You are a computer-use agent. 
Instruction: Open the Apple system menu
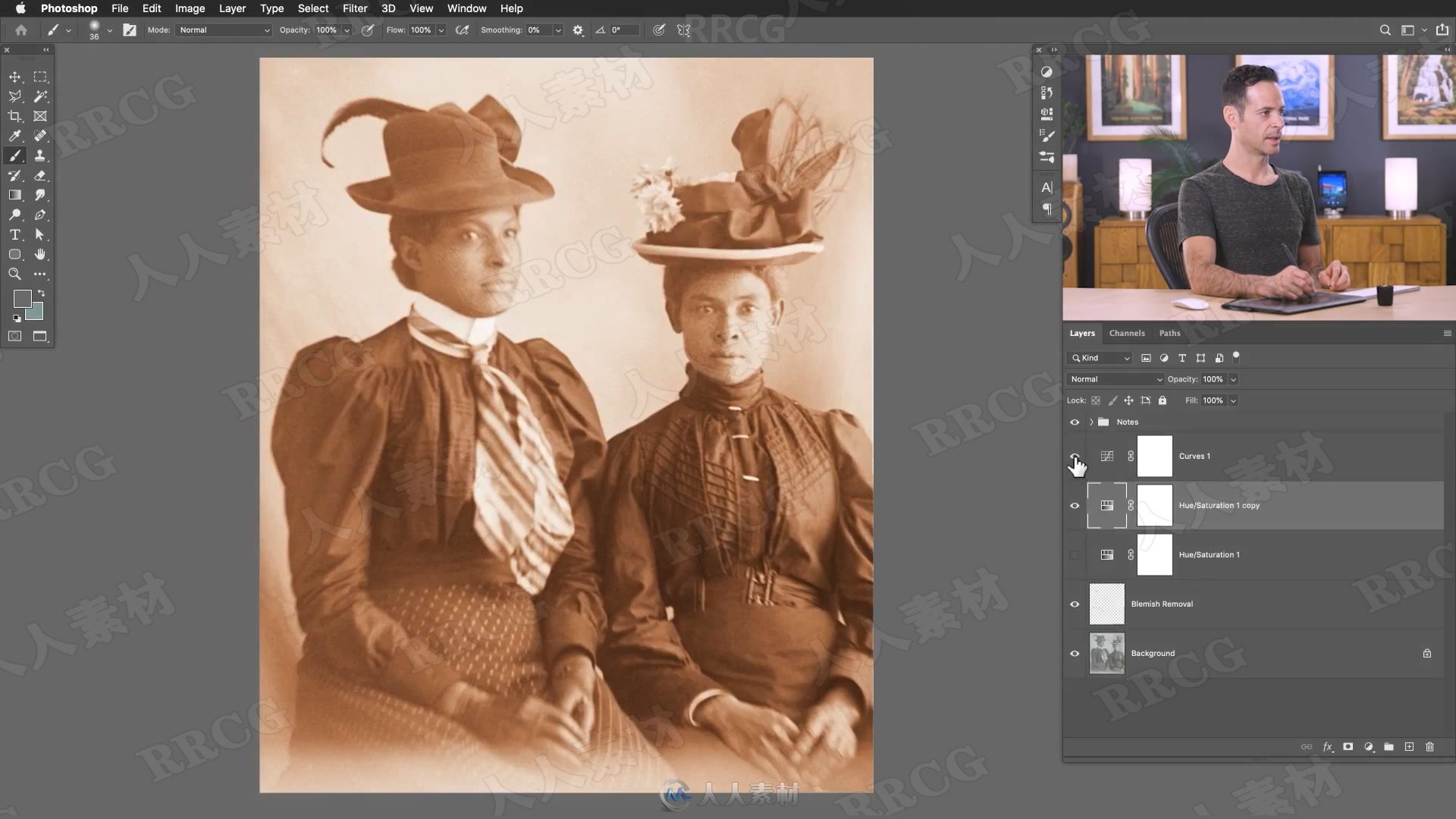[x=20, y=8]
